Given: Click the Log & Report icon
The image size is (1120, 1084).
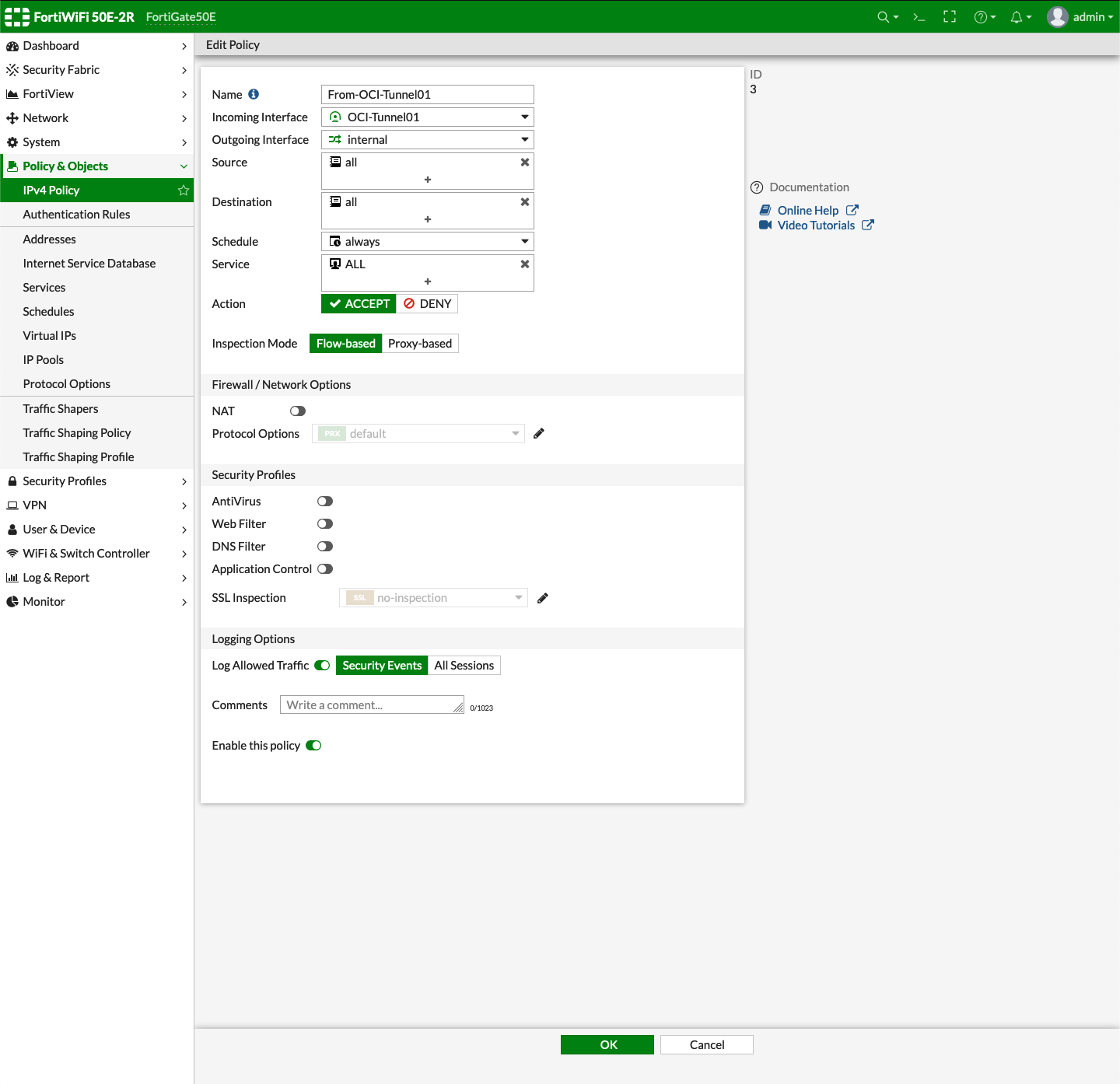Looking at the screenshot, I should point(12,578).
